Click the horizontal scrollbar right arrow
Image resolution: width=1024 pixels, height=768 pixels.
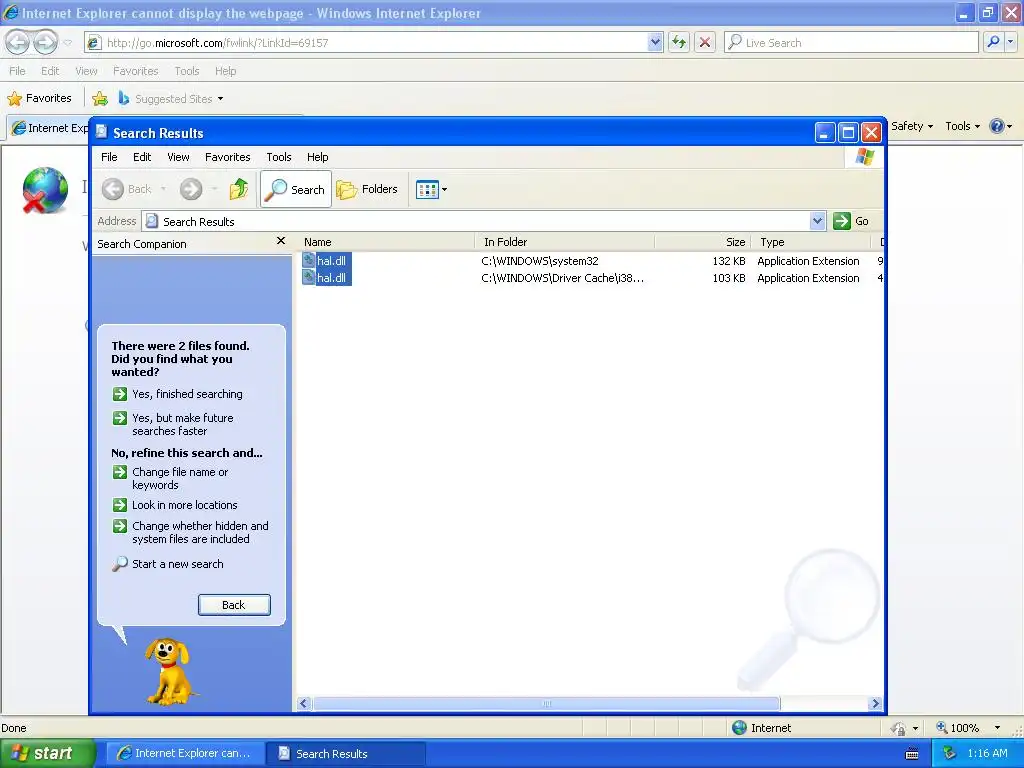pos(875,703)
